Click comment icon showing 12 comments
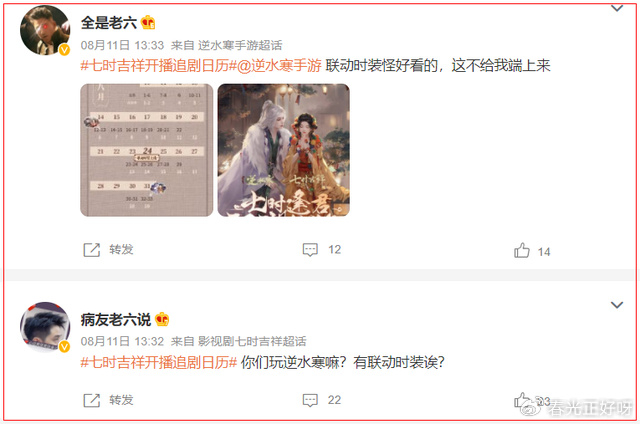Screen dimensions: 640x424 [x=310, y=250]
